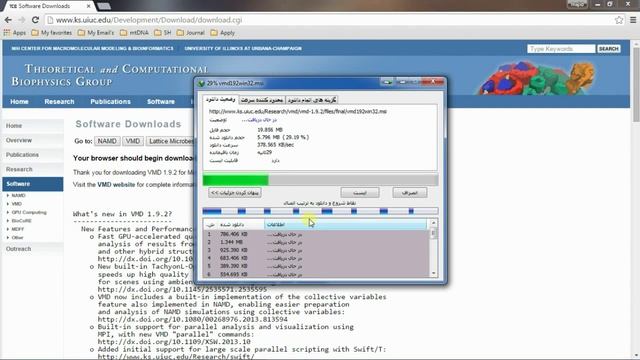Select connection row 2 with 1.344 MB

point(316,242)
